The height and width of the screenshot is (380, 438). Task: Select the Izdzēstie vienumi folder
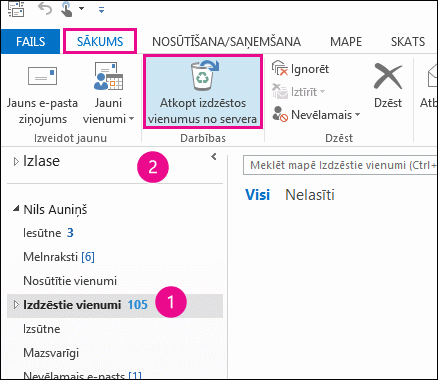(x=115, y=305)
